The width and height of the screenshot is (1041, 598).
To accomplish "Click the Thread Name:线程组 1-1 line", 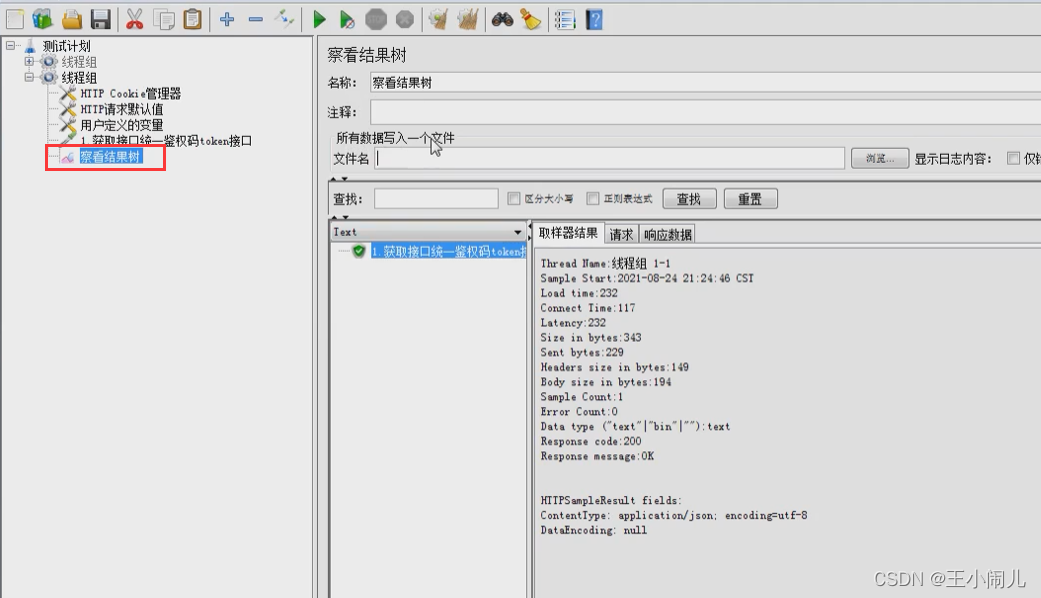I will (x=605, y=263).
